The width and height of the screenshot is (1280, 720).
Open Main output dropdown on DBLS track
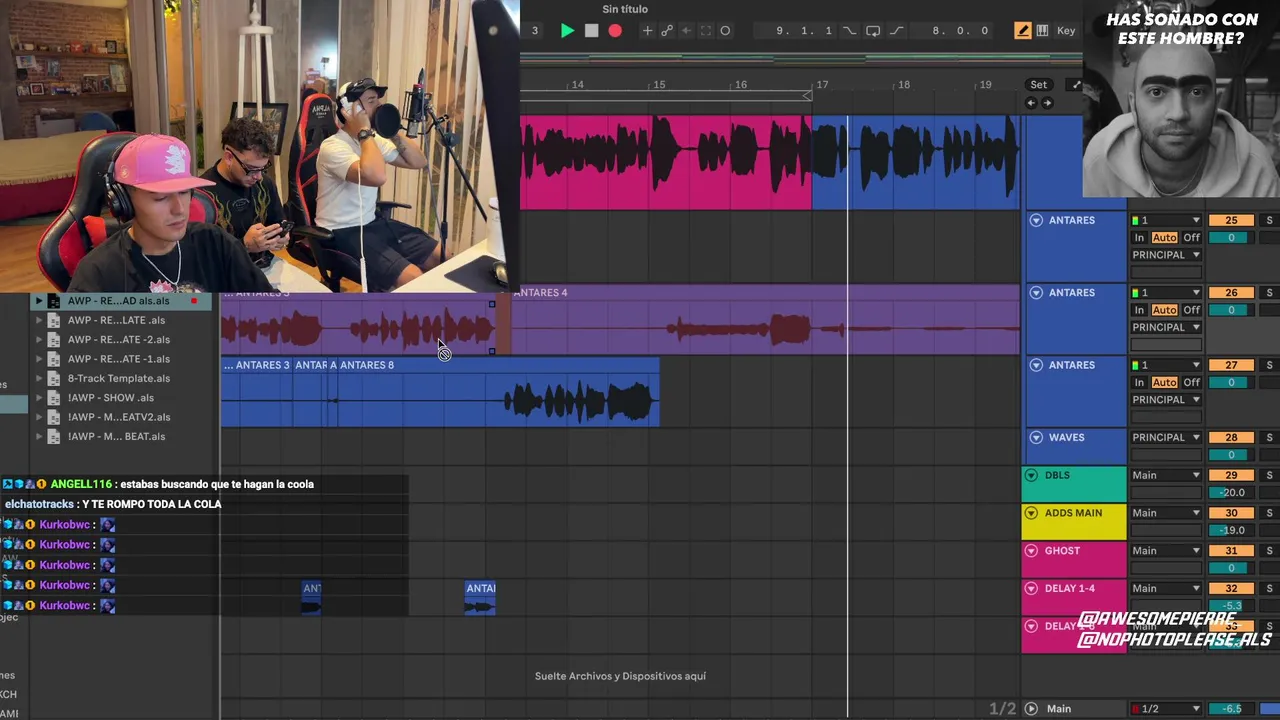click(x=1166, y=475)
